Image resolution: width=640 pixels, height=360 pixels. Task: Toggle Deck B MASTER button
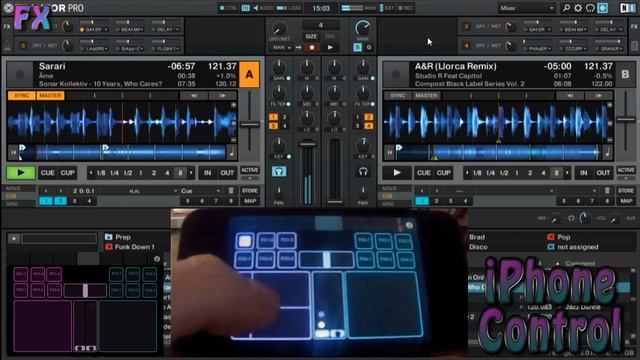pos(426,96)
